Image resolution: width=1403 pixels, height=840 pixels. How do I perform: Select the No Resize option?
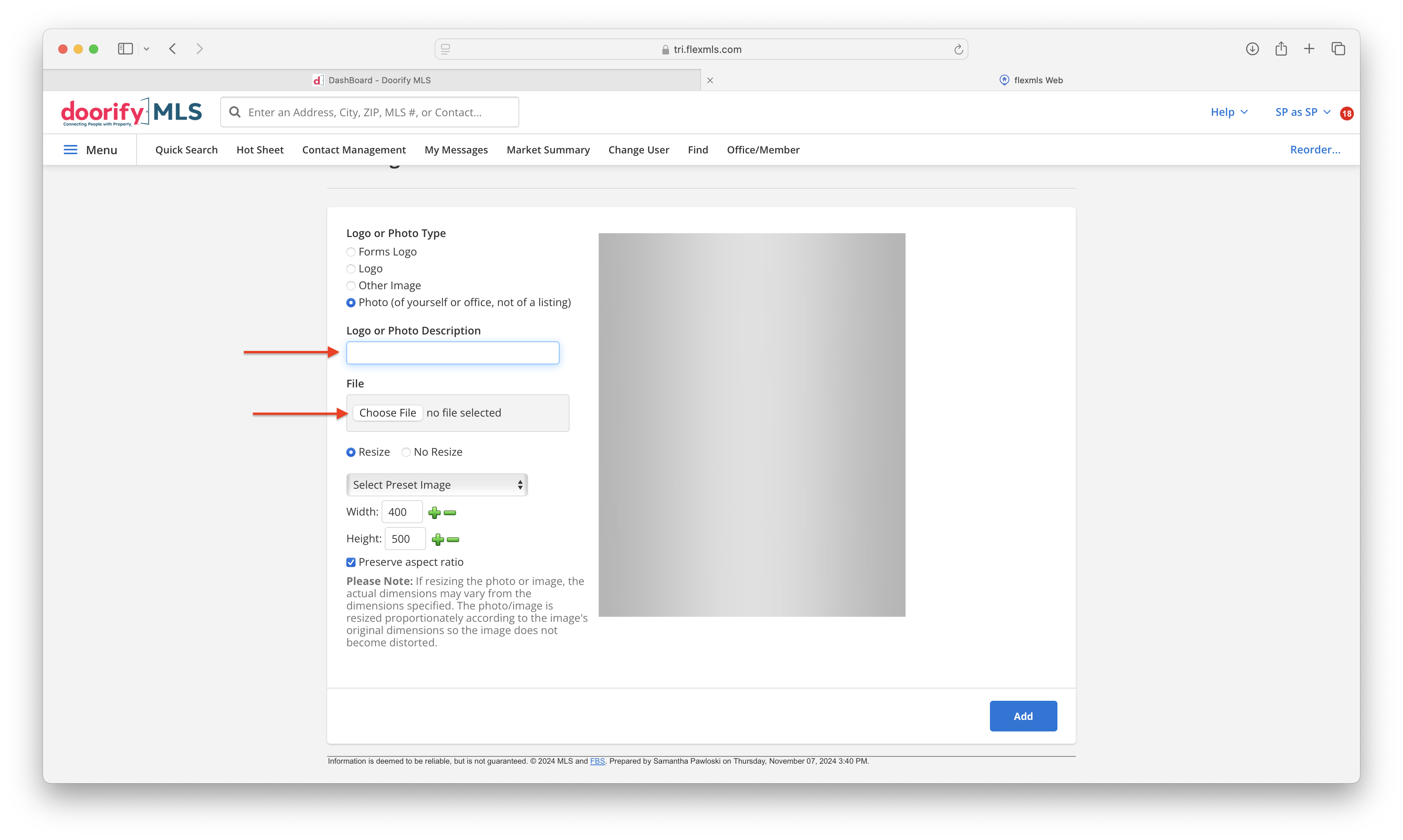pos(406,452)
